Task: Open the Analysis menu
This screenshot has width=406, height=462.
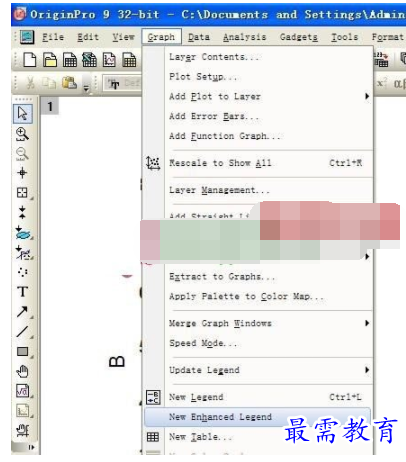Action: (x=245, y=37)
